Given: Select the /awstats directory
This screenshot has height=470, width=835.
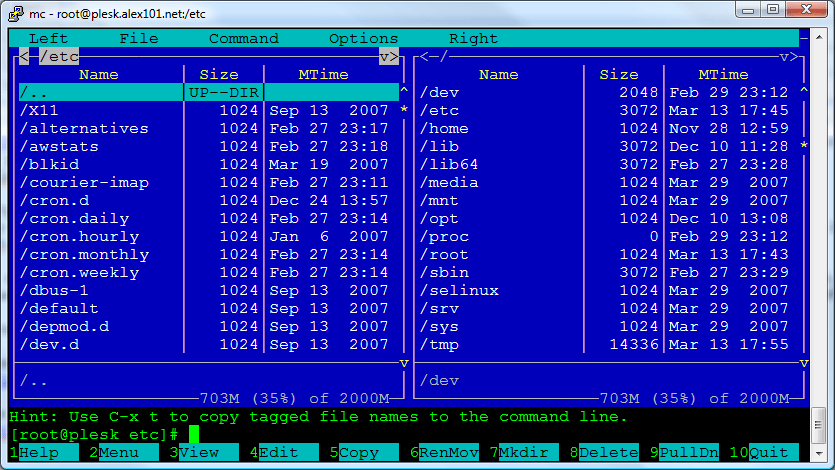Looking at the screenshot, I should pos(209,146).
